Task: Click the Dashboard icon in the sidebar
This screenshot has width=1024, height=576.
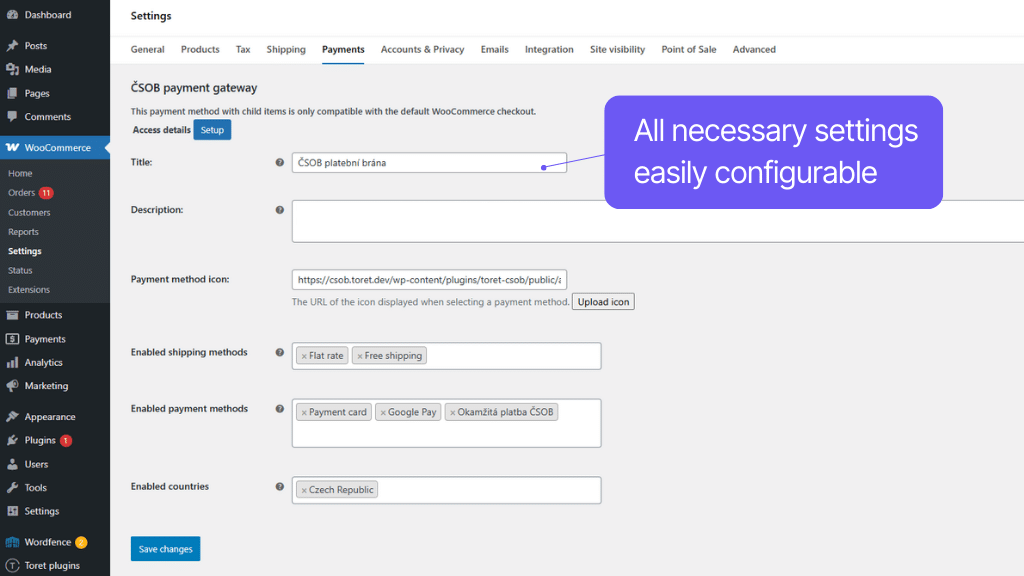Action: click(12, 14)
